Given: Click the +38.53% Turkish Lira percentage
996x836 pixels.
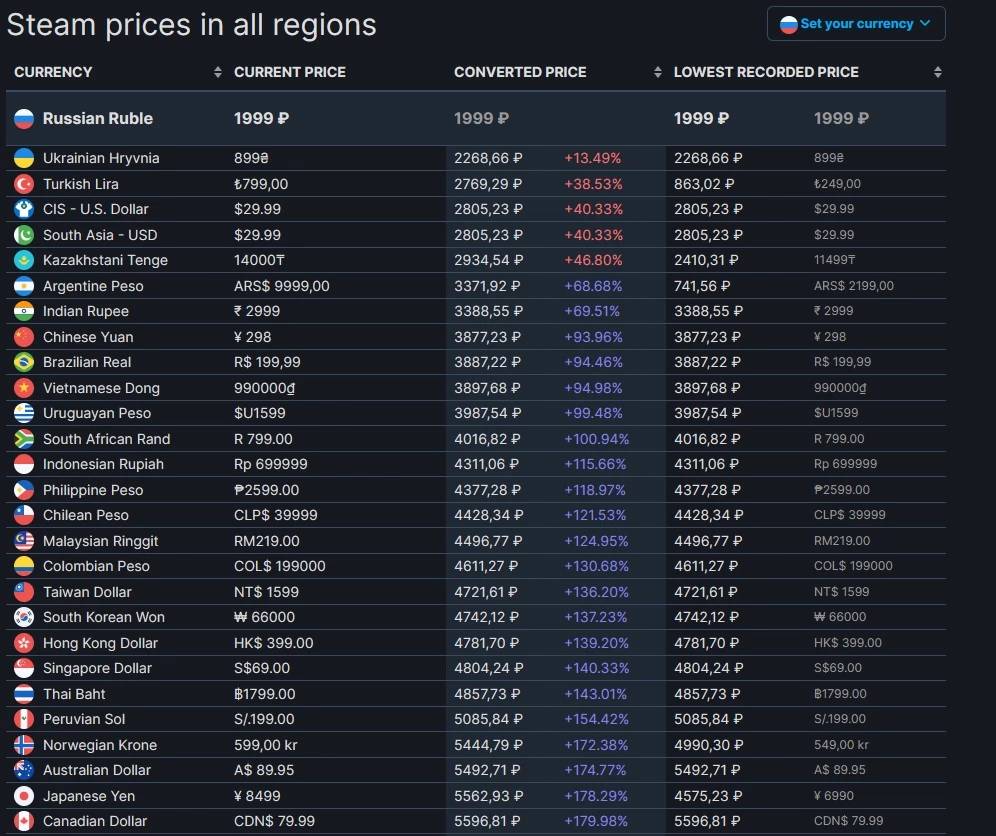Looking at the screenshot, I should [x=593, y=184].
